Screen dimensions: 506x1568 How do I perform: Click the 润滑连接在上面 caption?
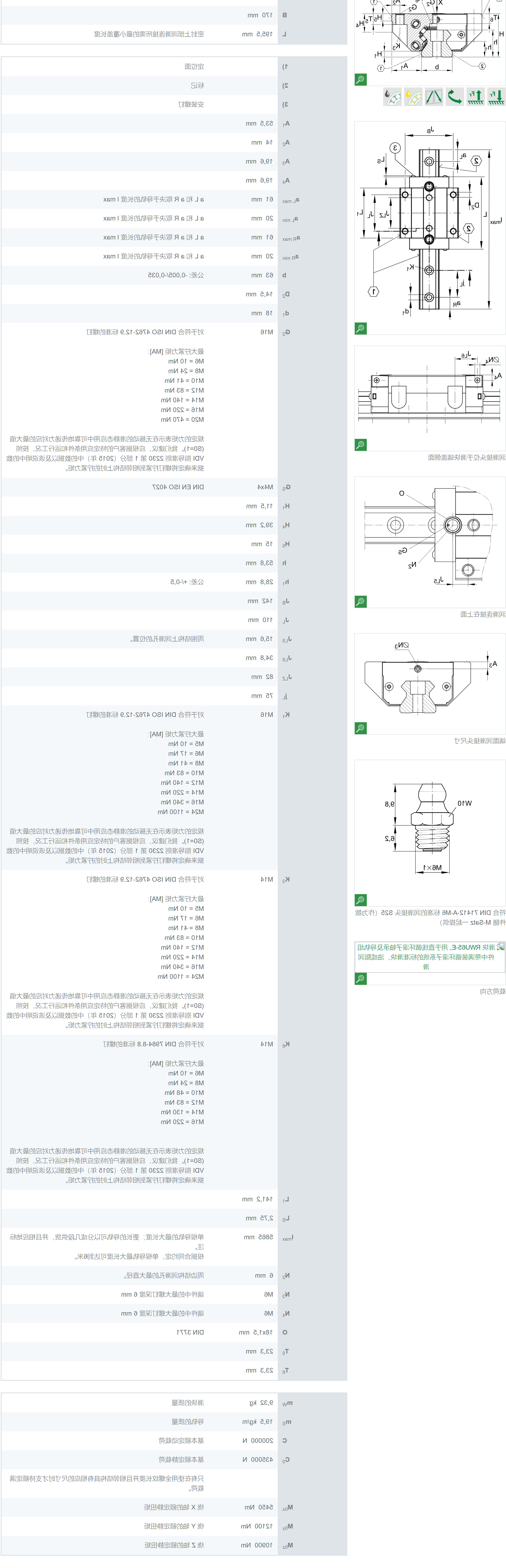pos(483,615)
